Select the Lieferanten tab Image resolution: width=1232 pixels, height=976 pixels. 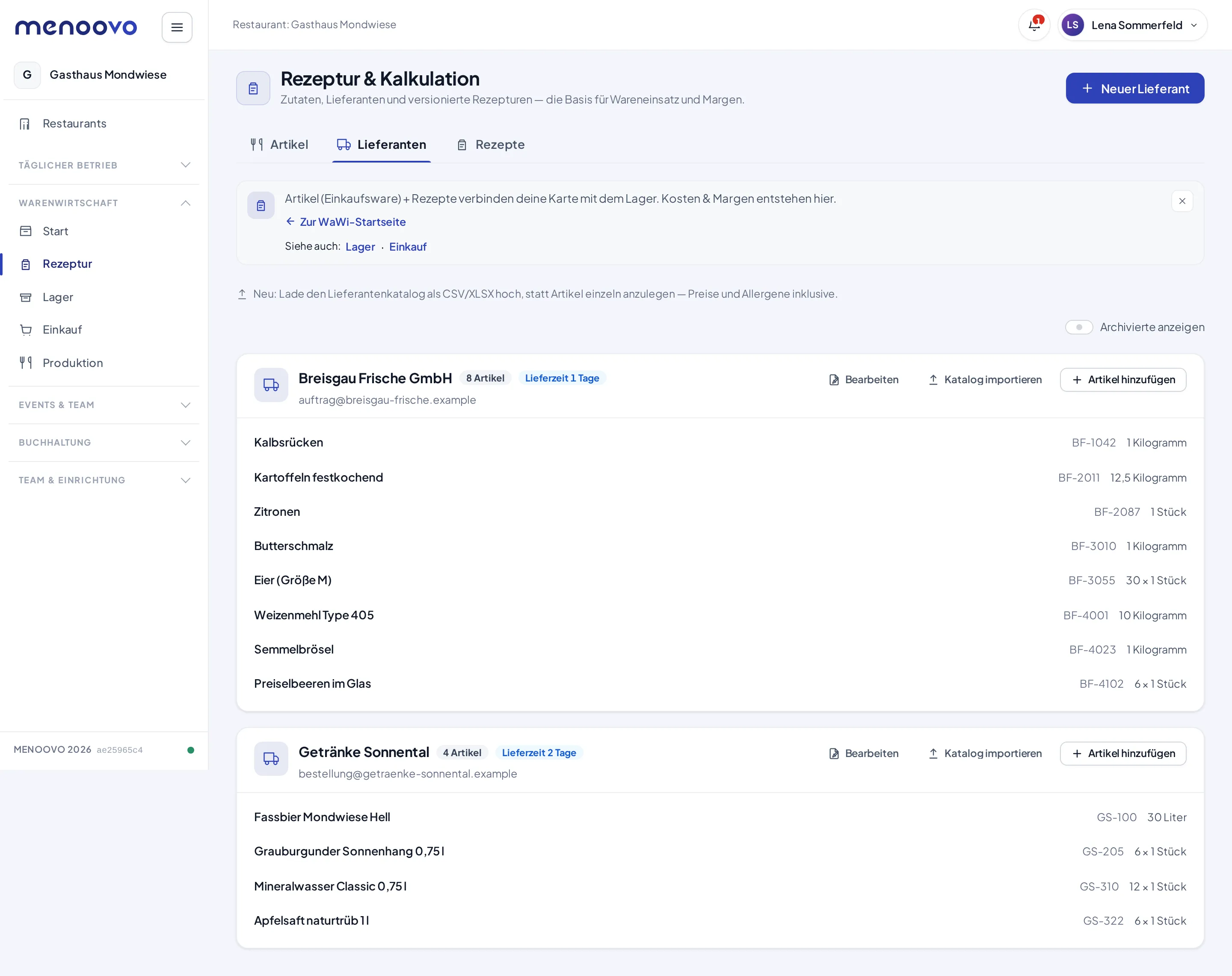[x=382, y=145]
